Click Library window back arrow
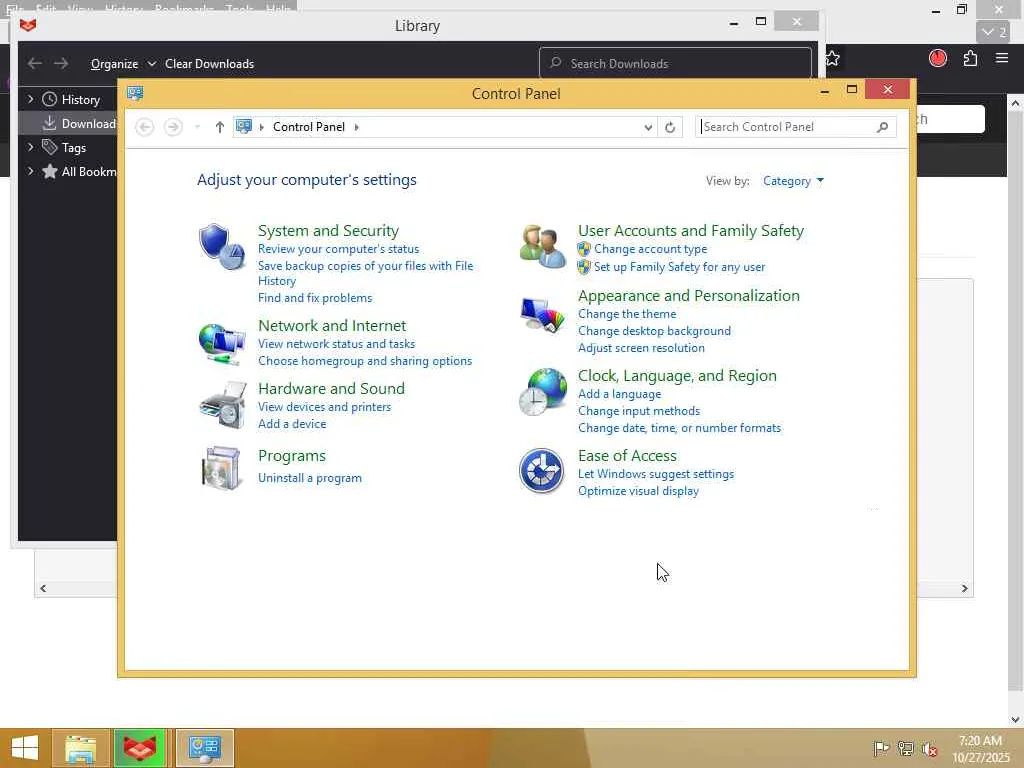This screenshot has width=1024, height=768. [x=35, y=63]
